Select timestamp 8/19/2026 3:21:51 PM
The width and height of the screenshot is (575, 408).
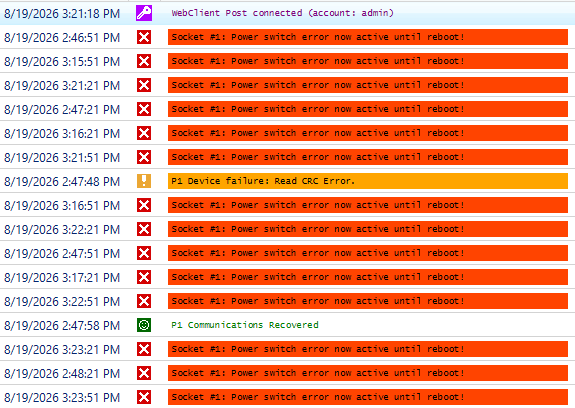coord(62,158)
